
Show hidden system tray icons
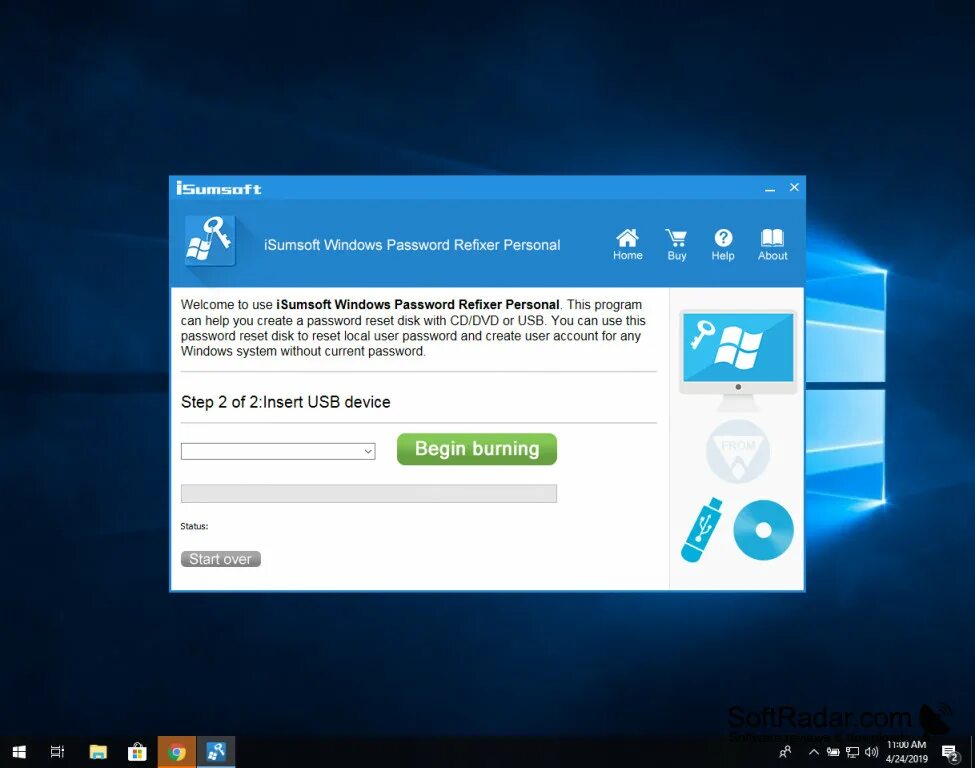[x=813, y=752]
